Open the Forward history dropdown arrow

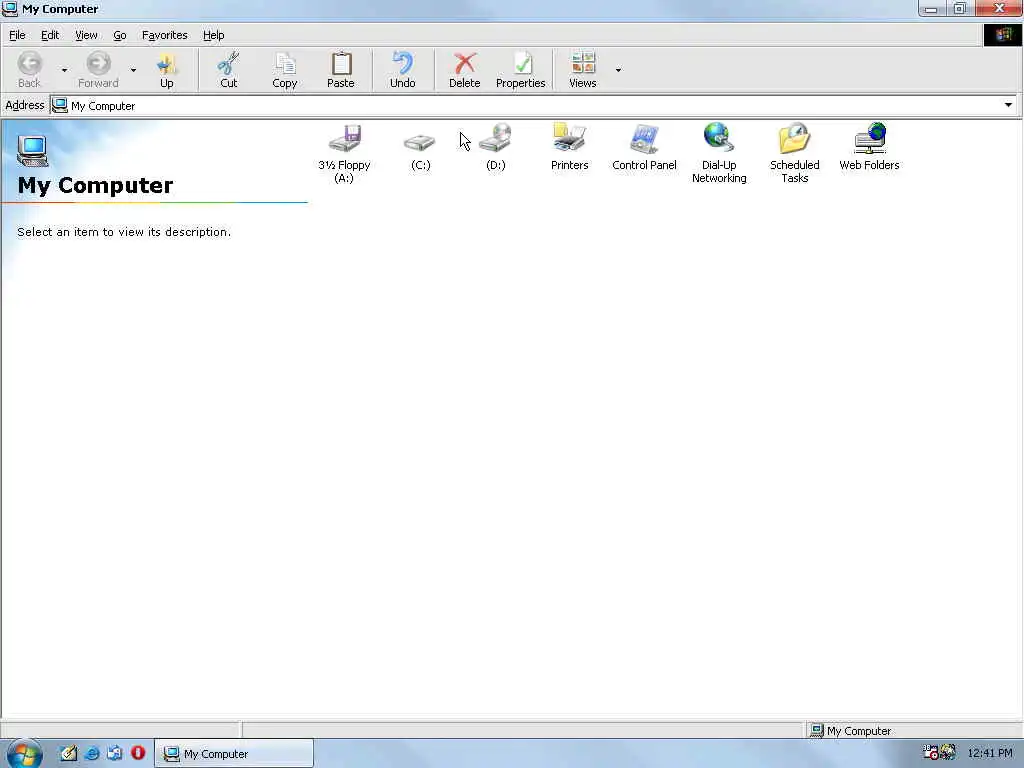(x=133, y=70)
